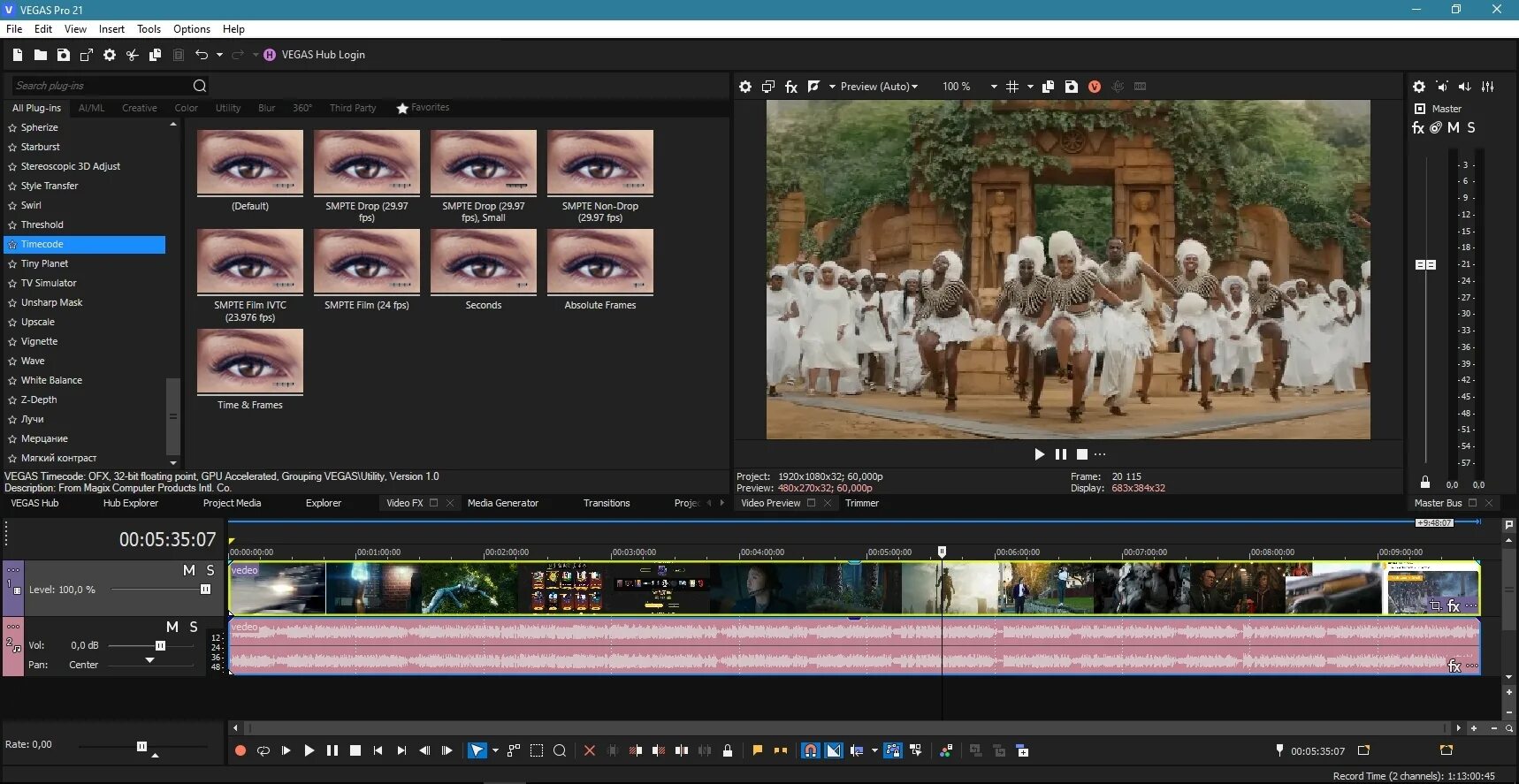Toggle Split Screen View icon

pyautogui.click(x=813, y=87)
